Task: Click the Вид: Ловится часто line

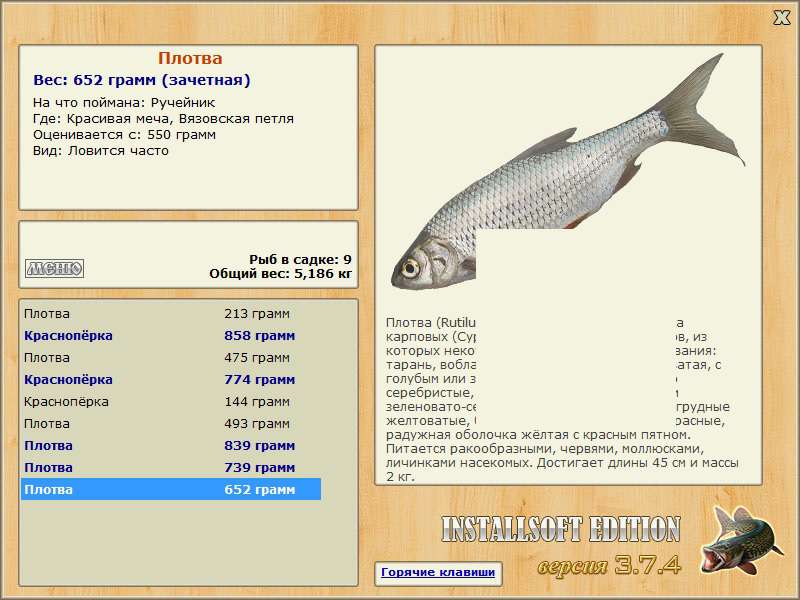Action: (101, 151)
